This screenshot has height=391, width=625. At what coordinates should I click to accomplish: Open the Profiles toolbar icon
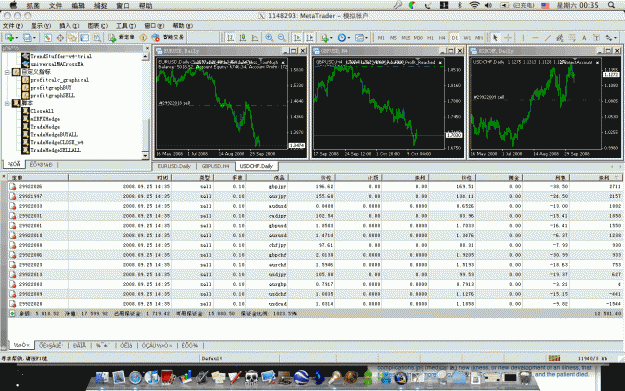(27, 37)
